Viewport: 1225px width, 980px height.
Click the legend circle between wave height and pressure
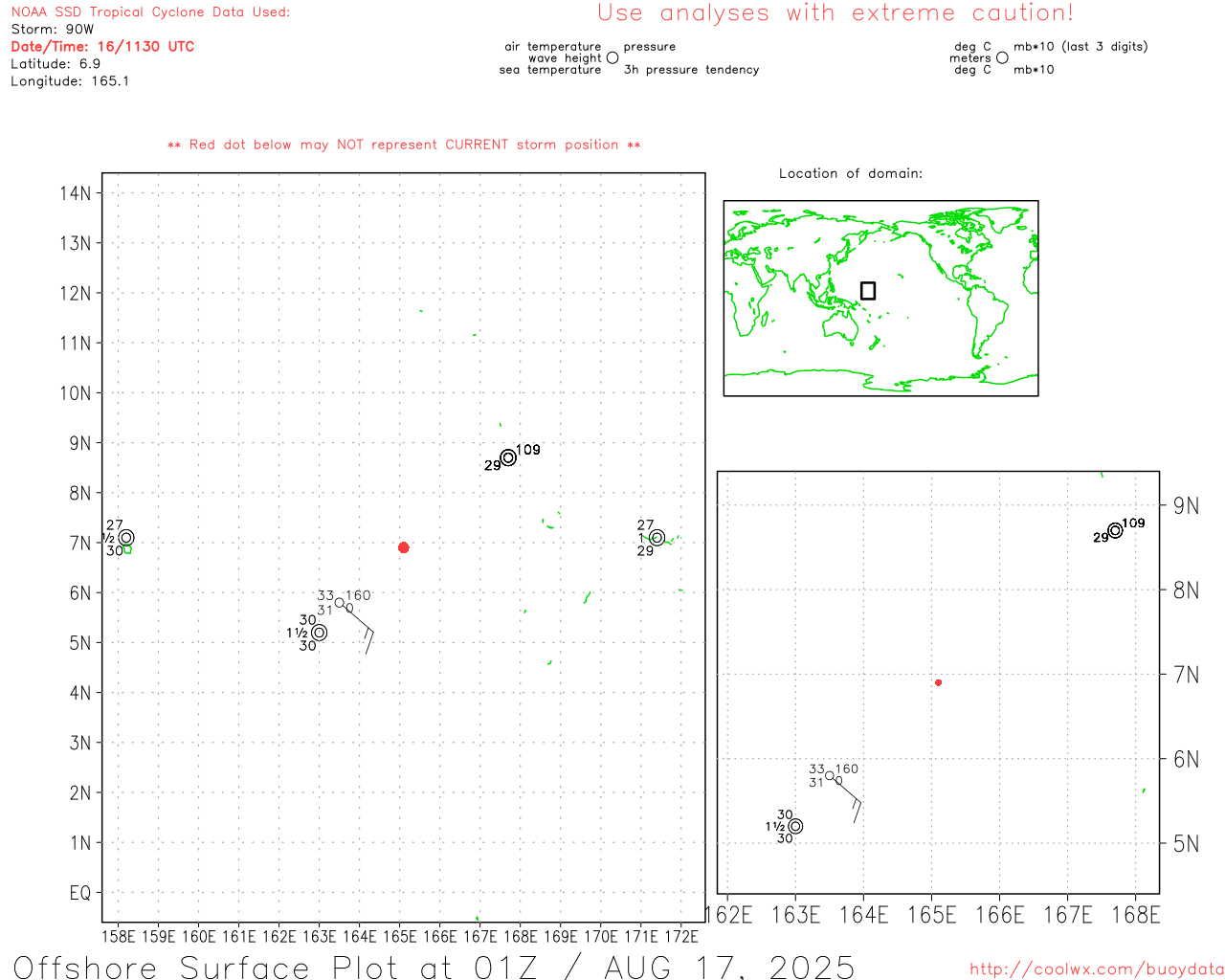pos(612,57)
